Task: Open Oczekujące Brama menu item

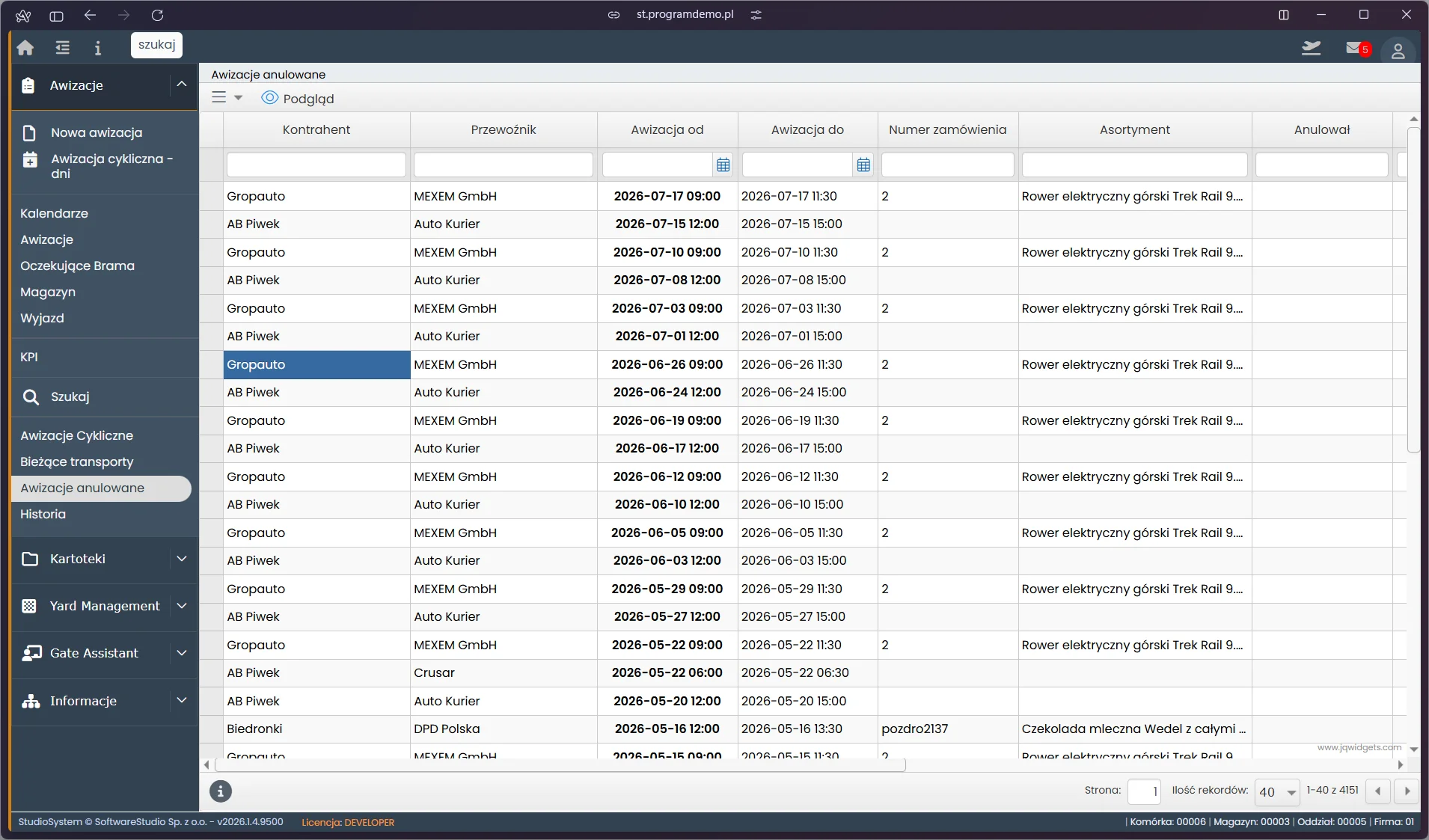Action: 77,266
